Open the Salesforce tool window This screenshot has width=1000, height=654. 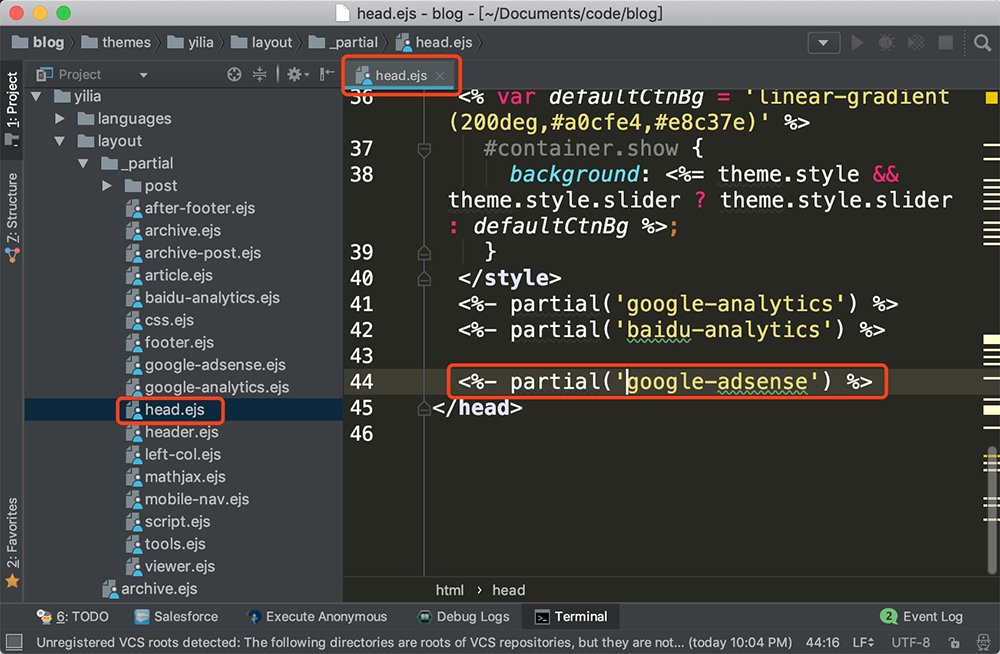tap(176, 616)
